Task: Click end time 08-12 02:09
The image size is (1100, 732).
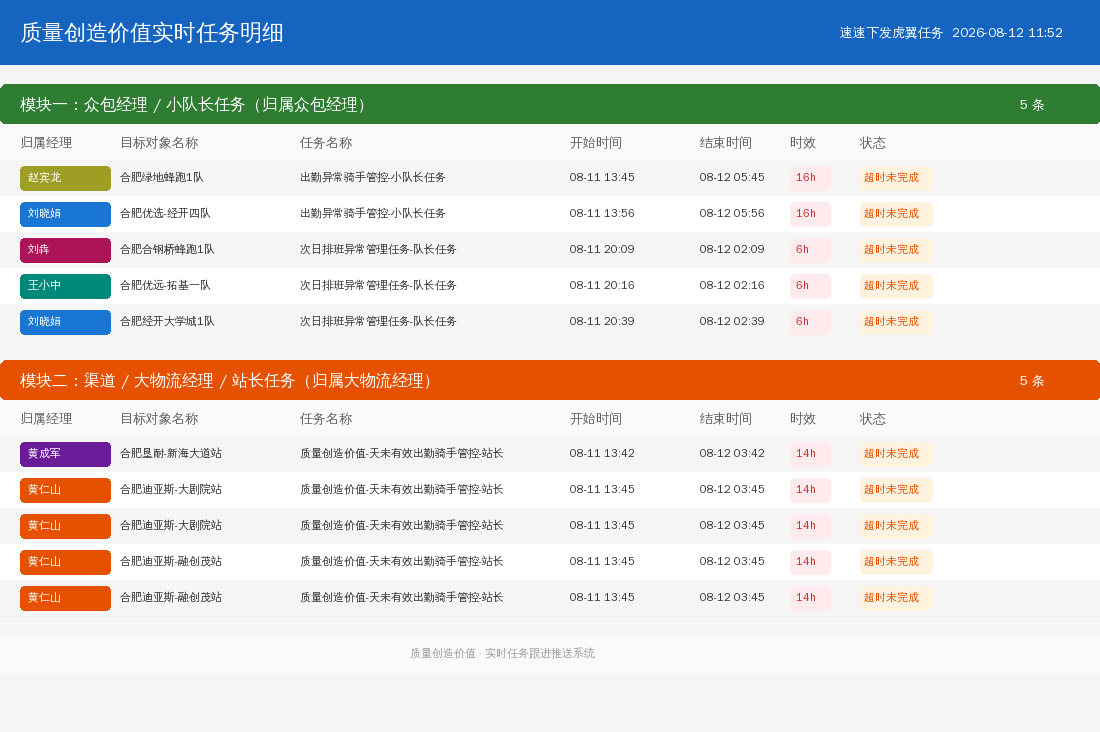Action: point(732,249)
